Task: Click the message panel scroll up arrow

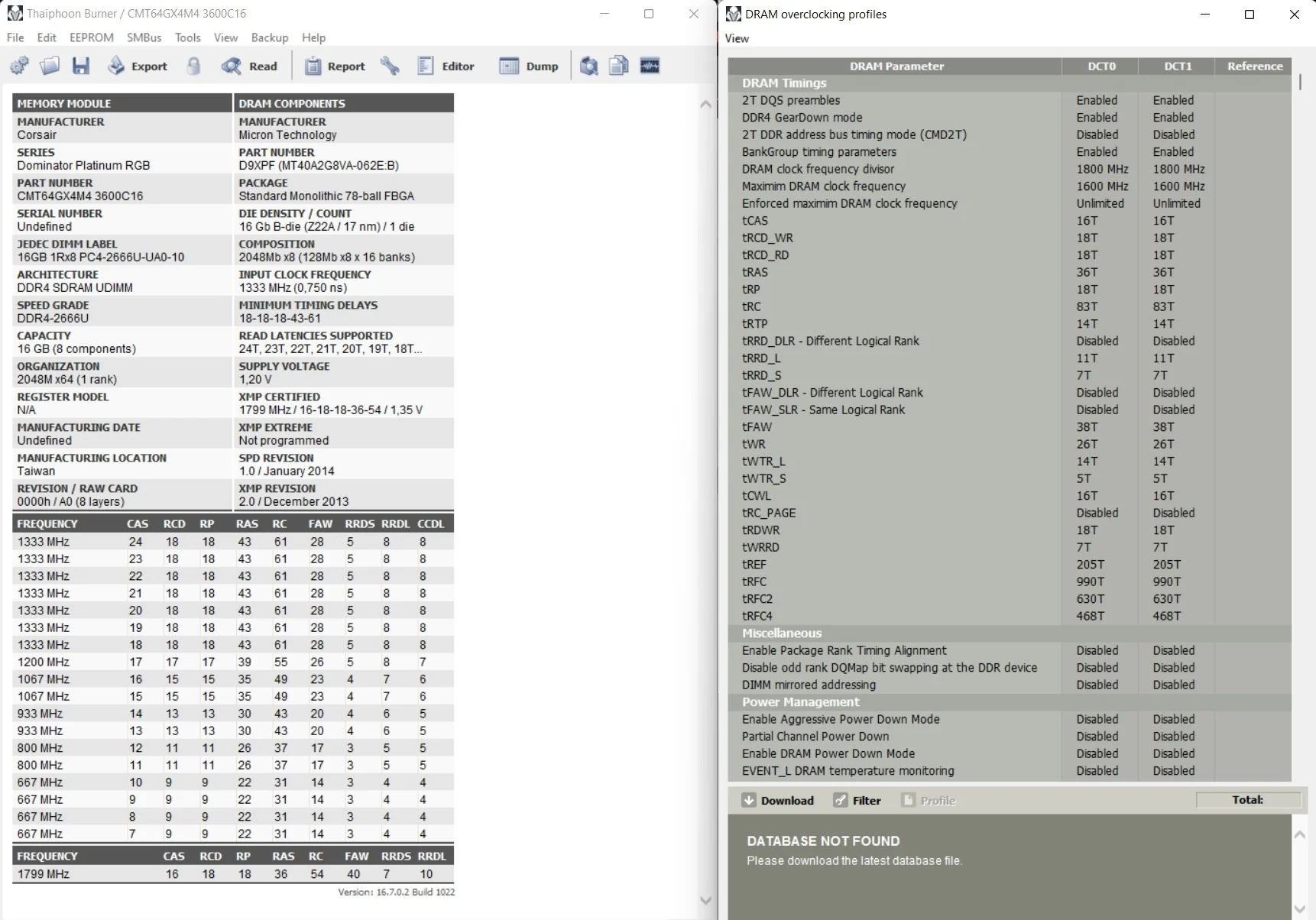Action: [x=1300, y=834]
